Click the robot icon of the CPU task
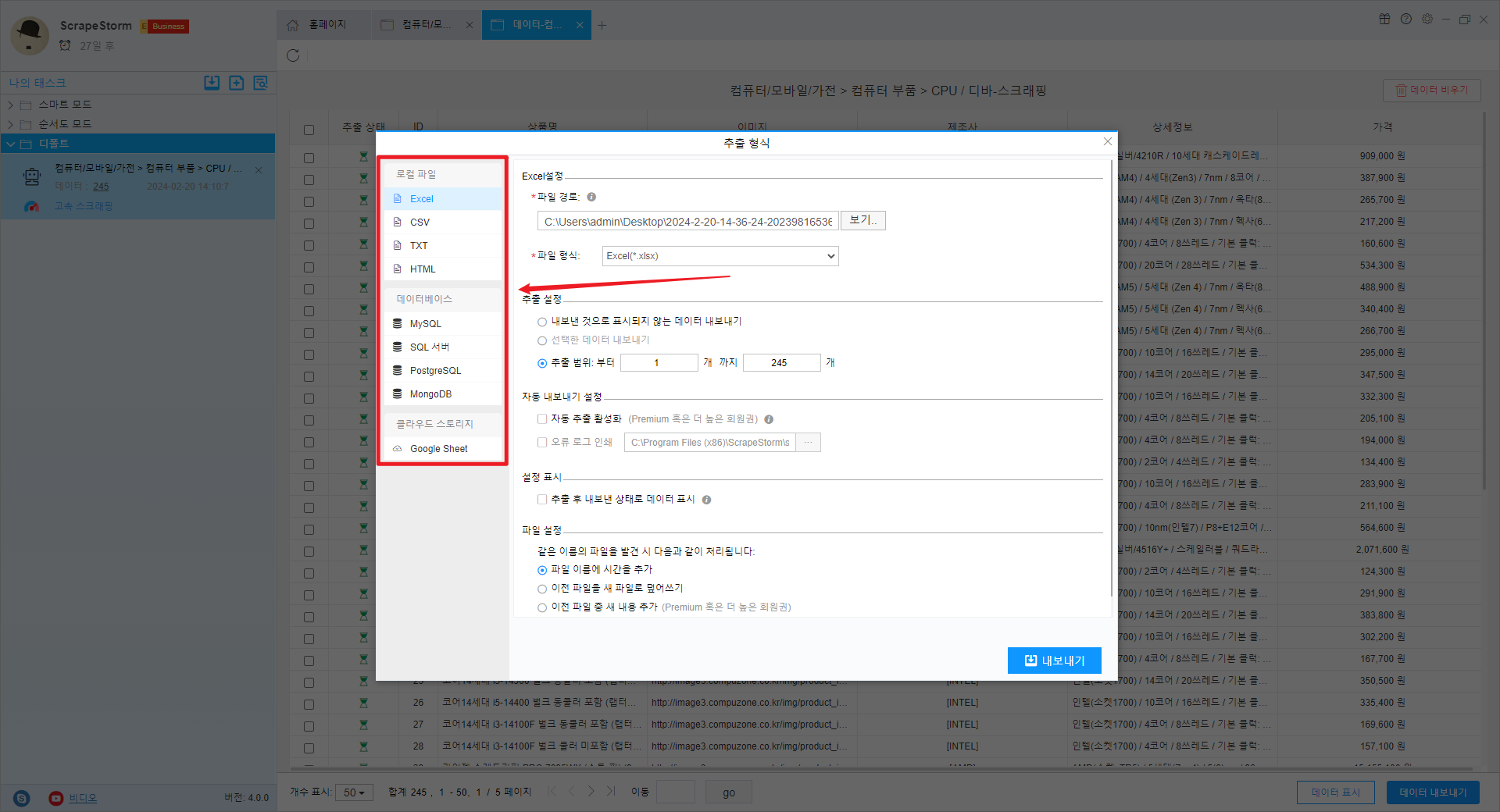Viewport: 1500px width, 812px height. (x=32, y=177)
